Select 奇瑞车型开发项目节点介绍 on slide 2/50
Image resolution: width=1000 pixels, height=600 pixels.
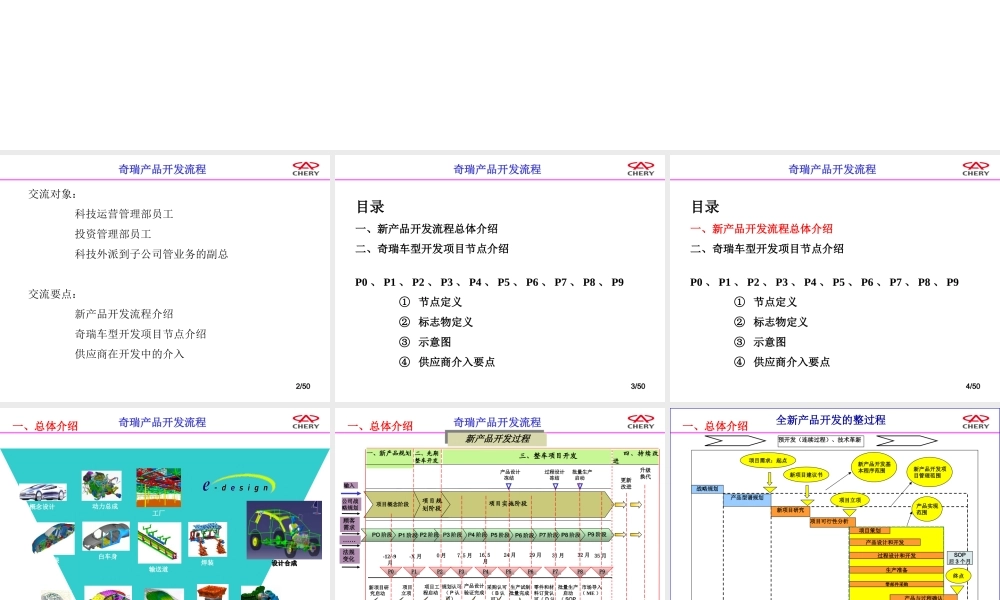coord(140,333)
